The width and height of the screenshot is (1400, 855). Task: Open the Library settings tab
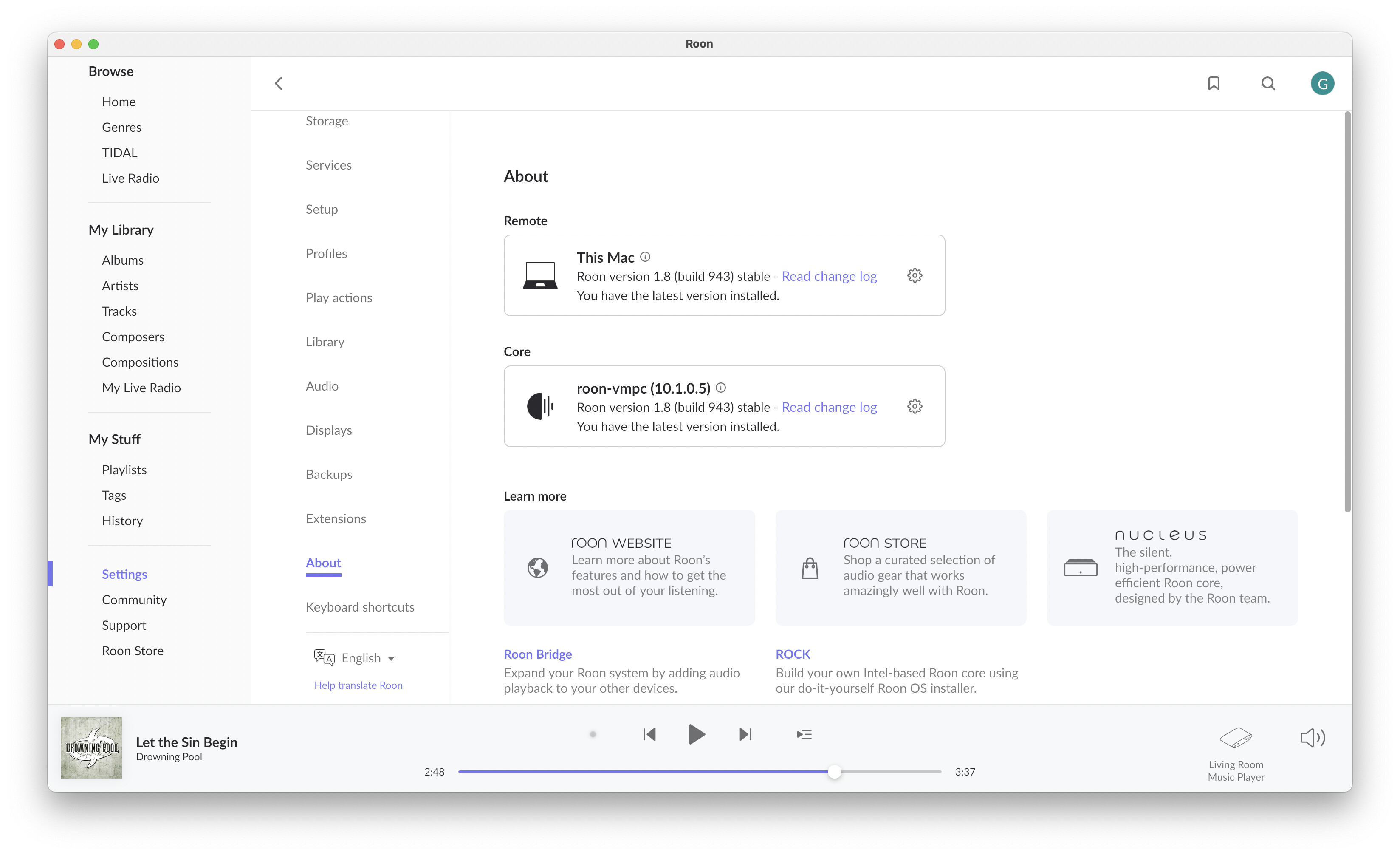coord(325,342)
